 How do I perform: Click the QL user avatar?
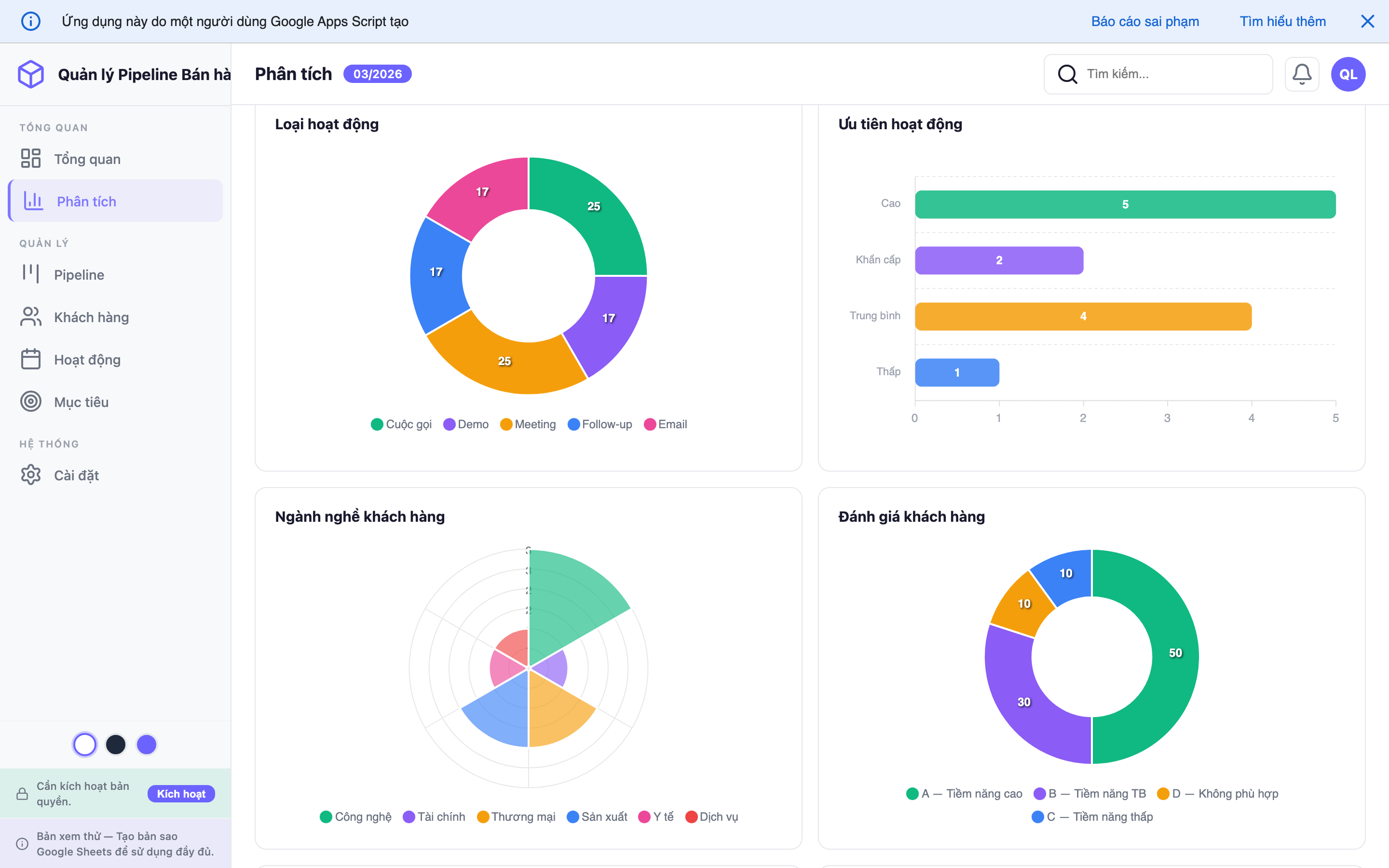1348,74
